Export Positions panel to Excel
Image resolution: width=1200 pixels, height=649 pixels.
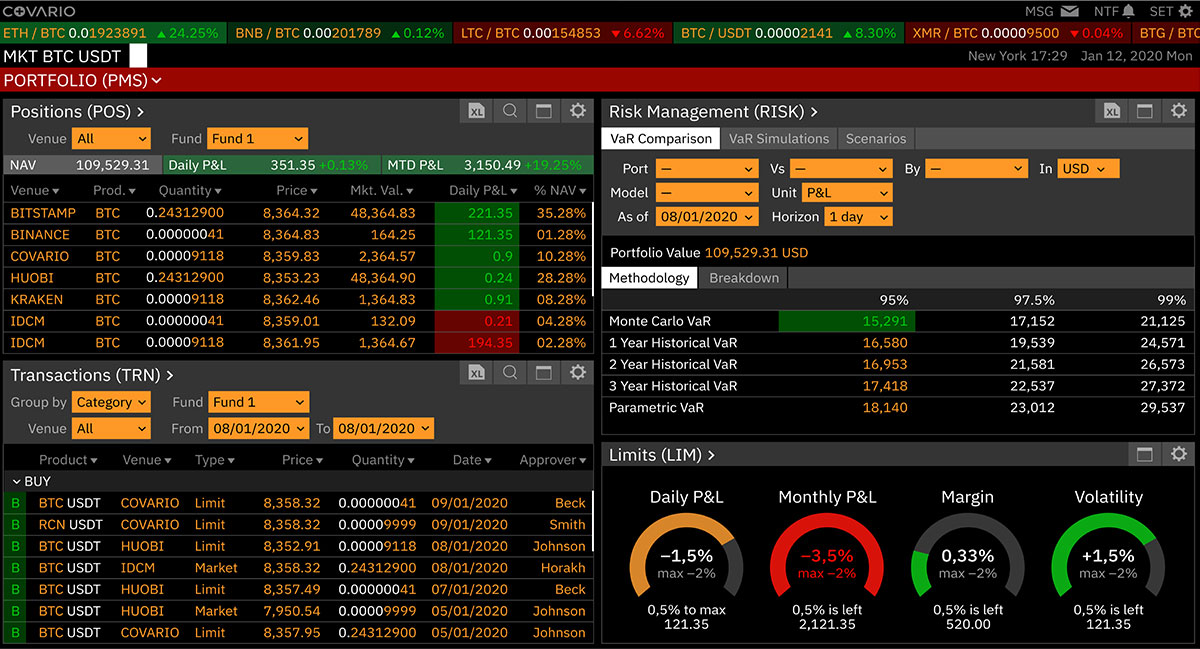click(477, 111)
